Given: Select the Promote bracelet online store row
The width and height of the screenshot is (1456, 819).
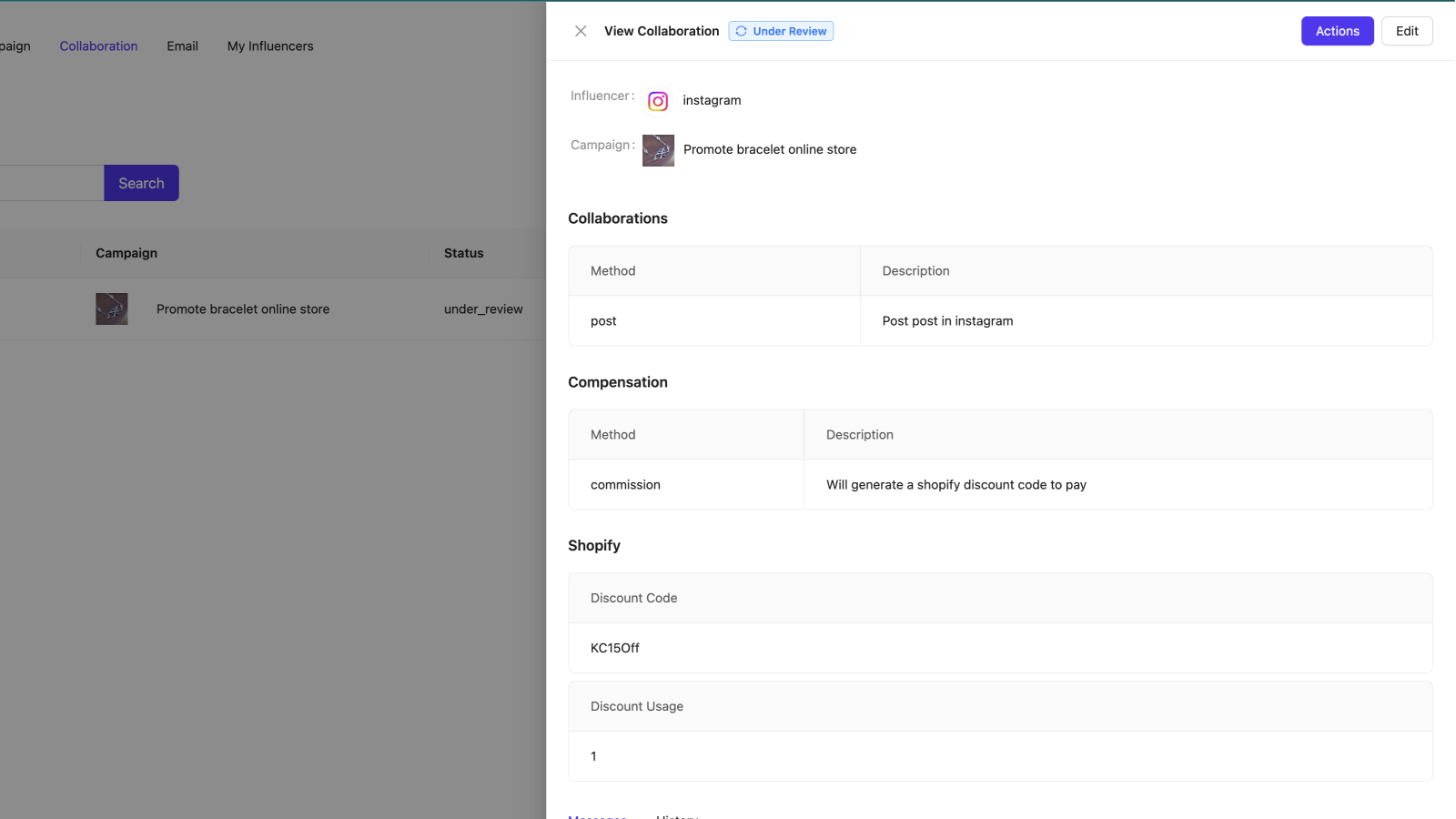Looking at the screenshot, I should pyautogui.click(x=242, y=308).
